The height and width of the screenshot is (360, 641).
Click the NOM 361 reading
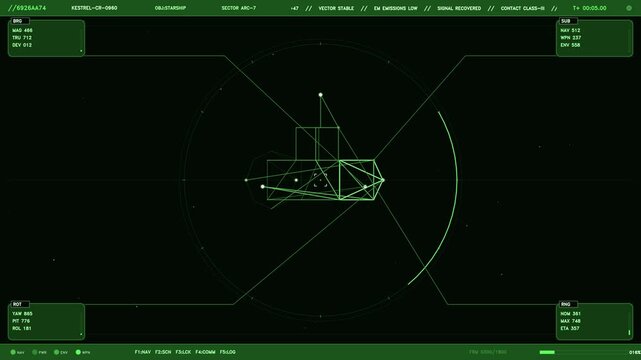pyautogui.click(x=571, y=314)
